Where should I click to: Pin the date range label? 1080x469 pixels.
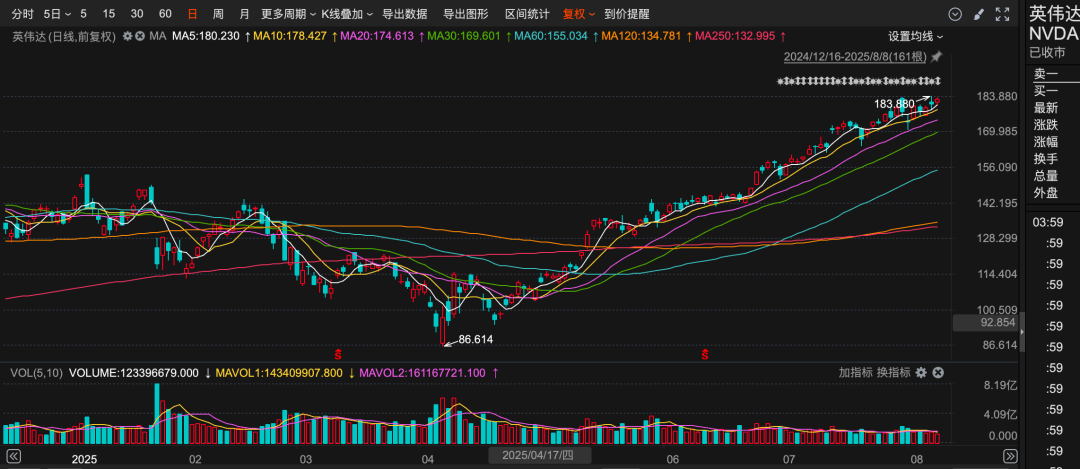click(936, 57)
